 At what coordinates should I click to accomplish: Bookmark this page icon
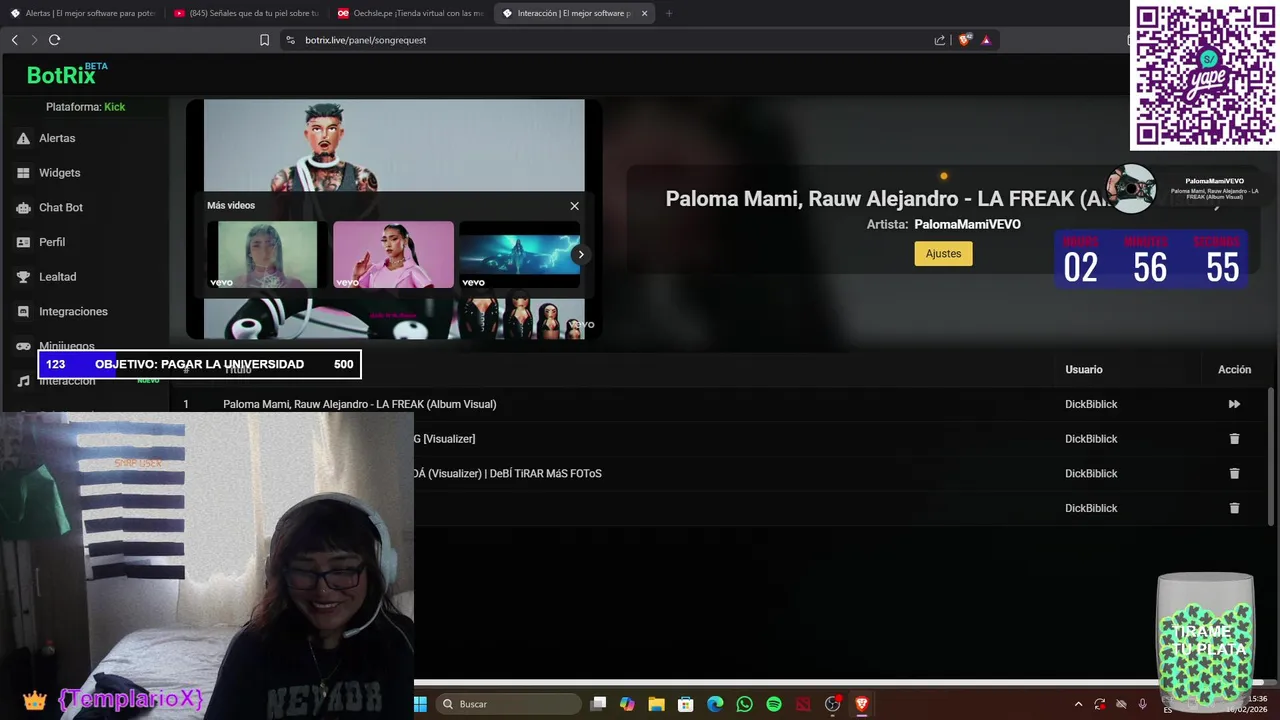[x=264, y=40]
